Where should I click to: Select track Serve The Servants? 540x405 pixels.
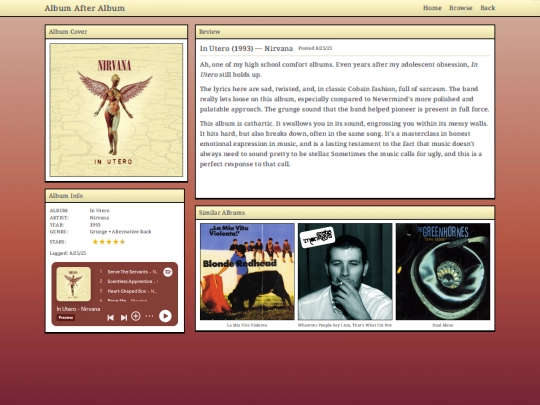click(128, 272)
